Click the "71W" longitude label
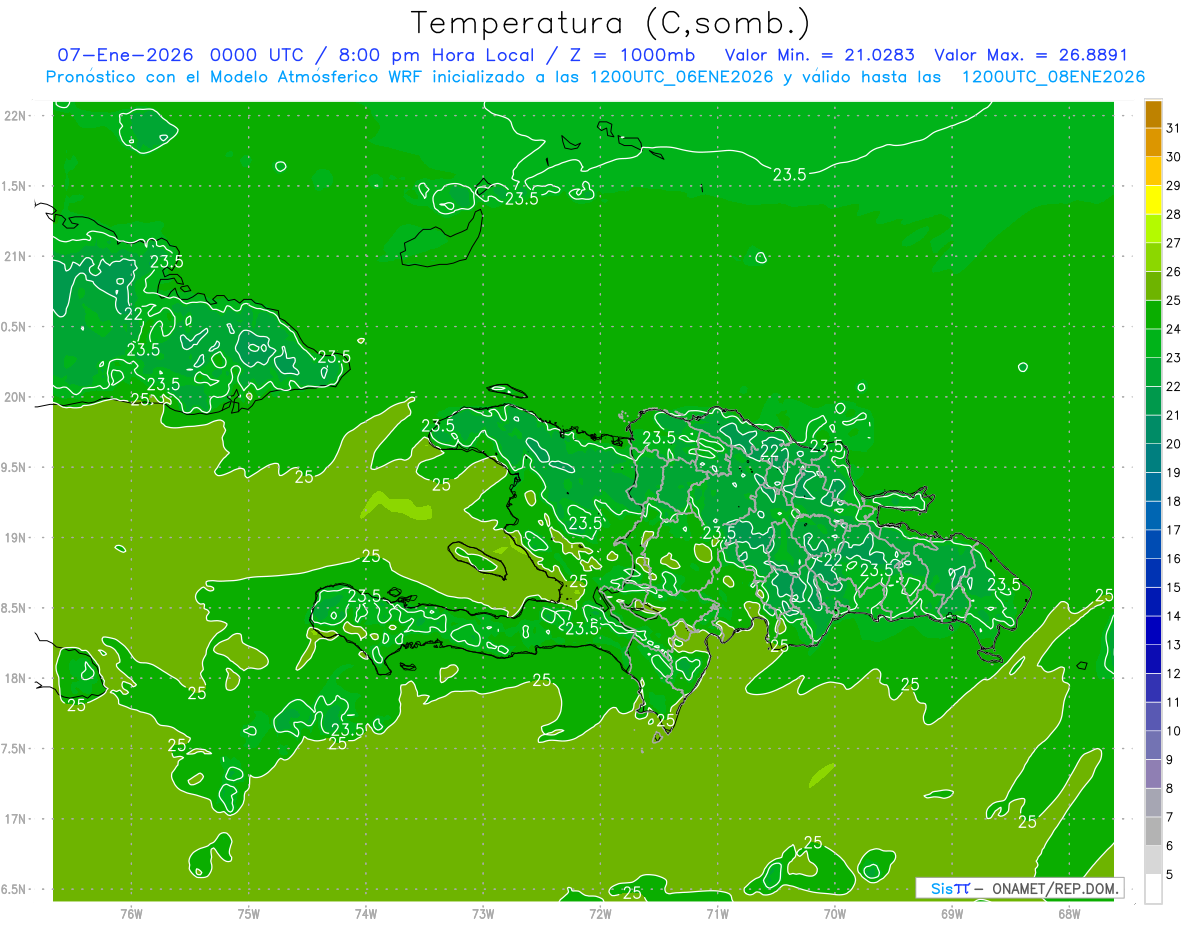 click(717, 914)
